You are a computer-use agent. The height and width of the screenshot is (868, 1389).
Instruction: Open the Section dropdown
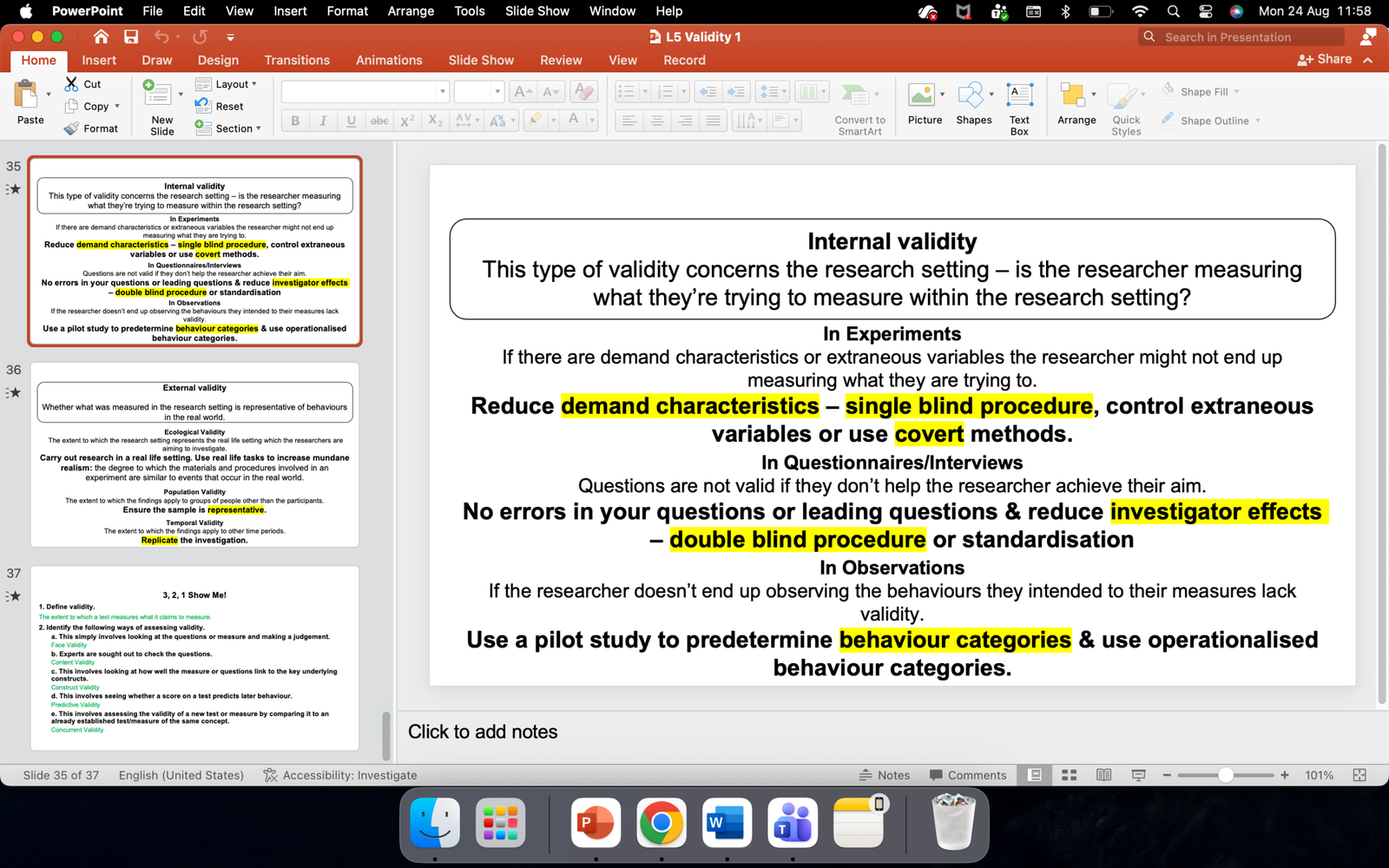click(x=227, y=128)
